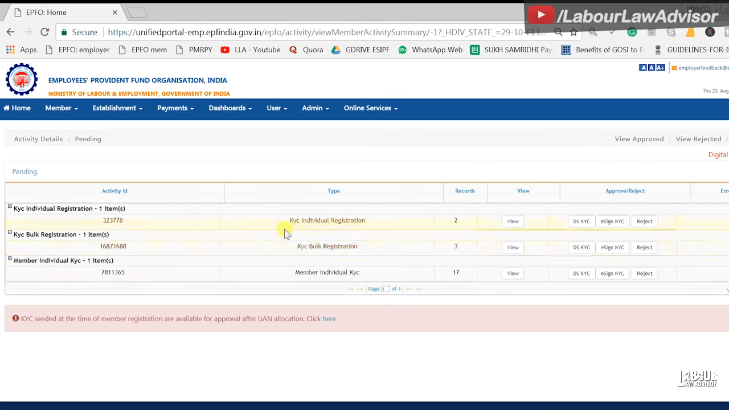Open the WhatsApp Web bookmark

[431, 49]
